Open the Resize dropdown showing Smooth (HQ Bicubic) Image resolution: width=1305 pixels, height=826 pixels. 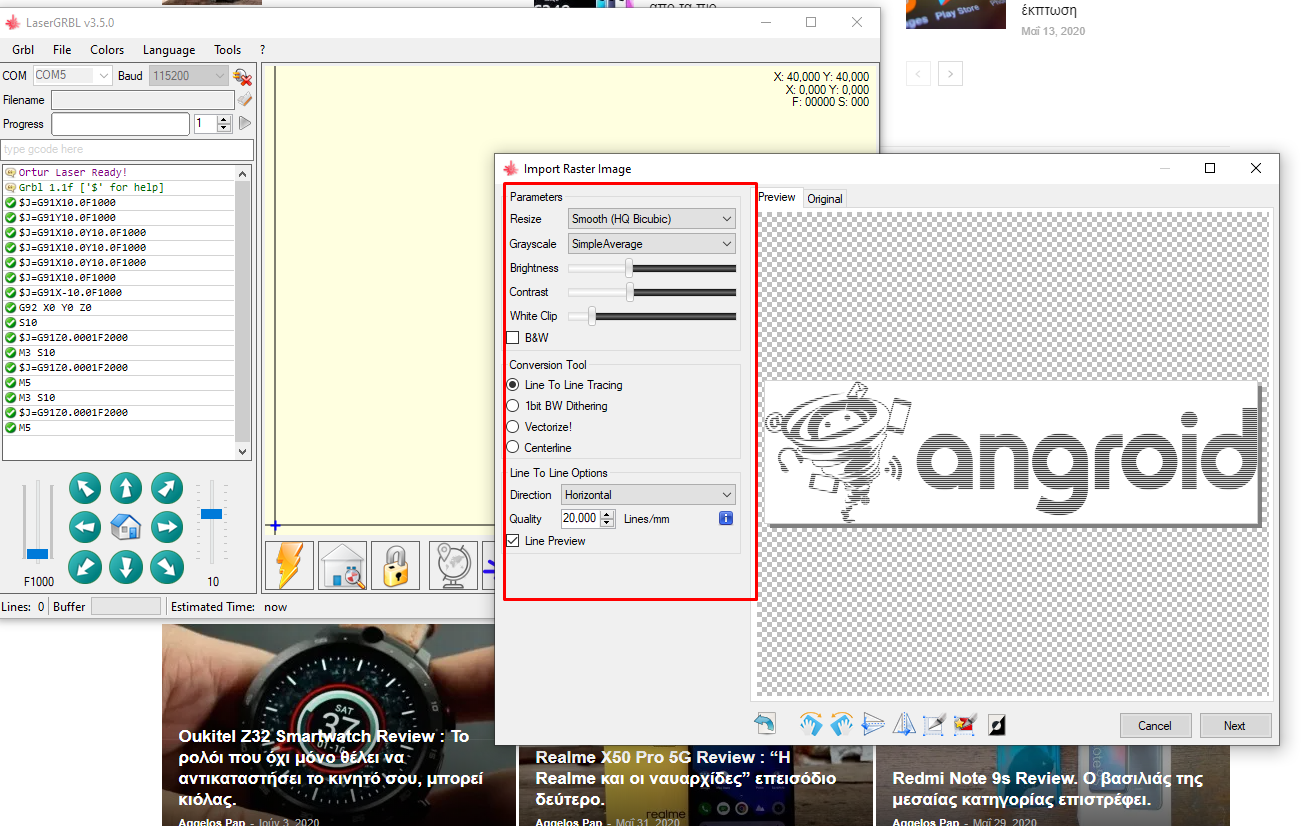point(652,219)
